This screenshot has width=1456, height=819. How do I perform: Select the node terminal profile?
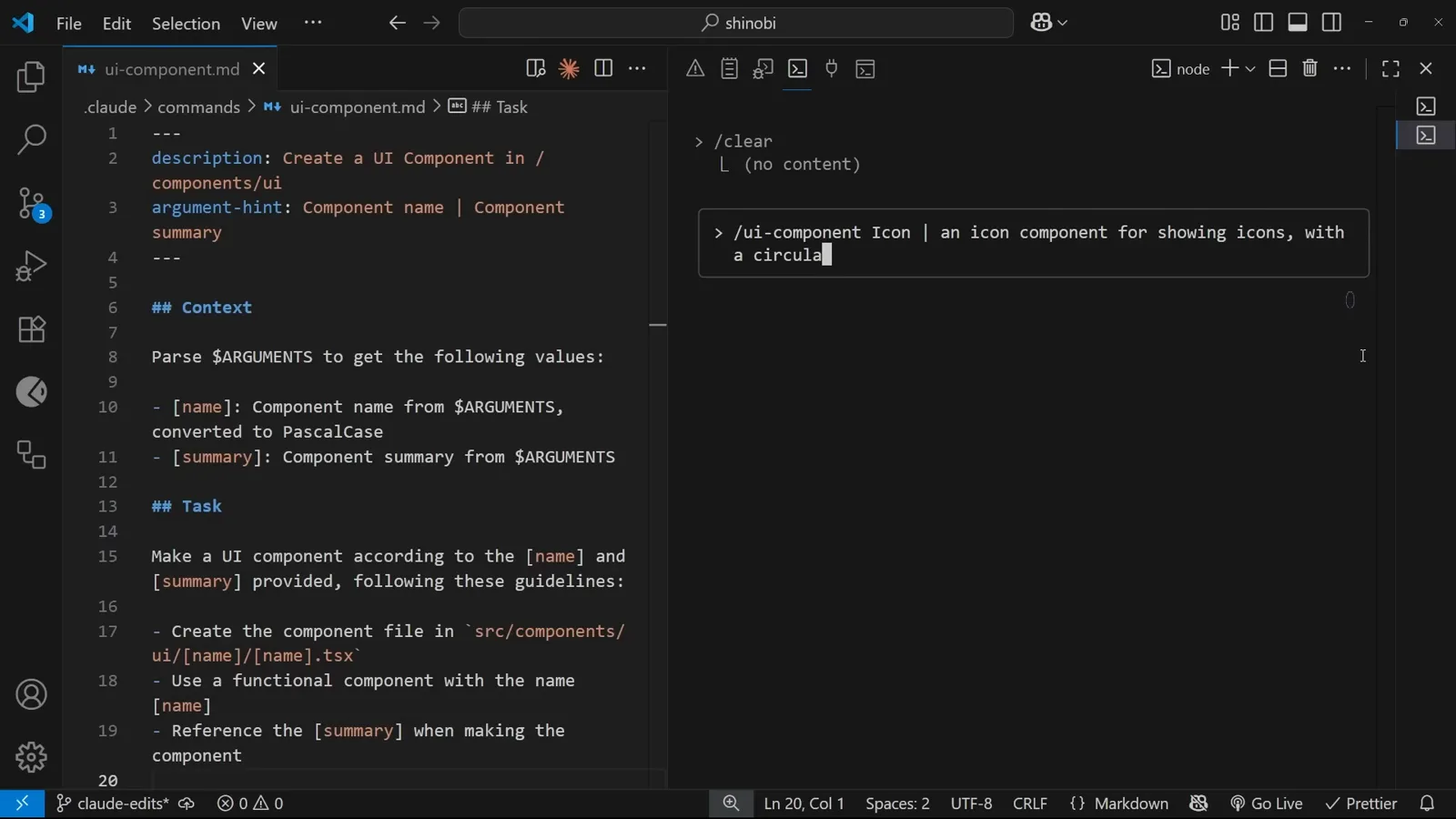(x=1180, y=69)
